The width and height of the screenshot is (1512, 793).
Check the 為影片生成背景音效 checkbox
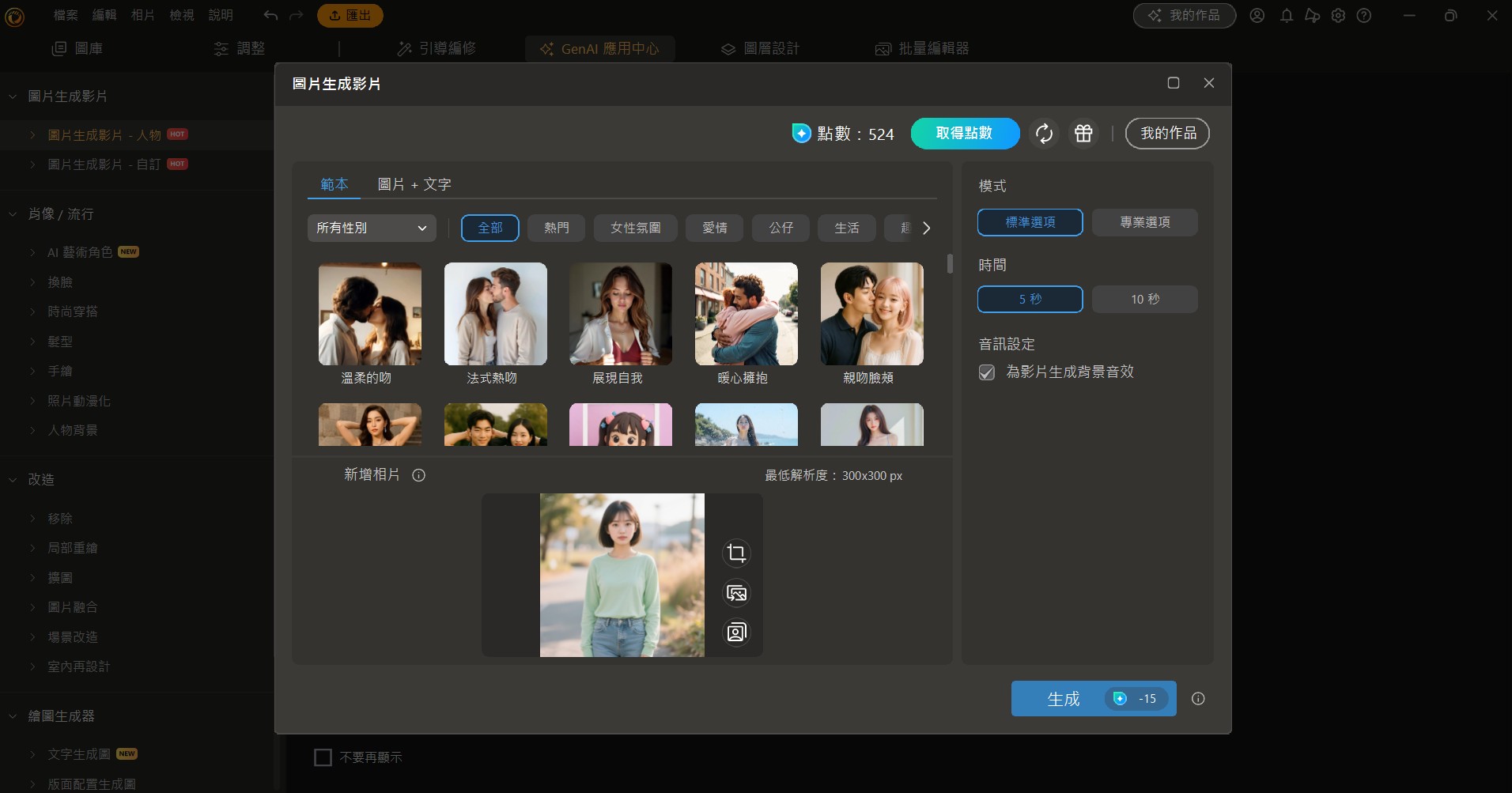[x=987, y=372]
